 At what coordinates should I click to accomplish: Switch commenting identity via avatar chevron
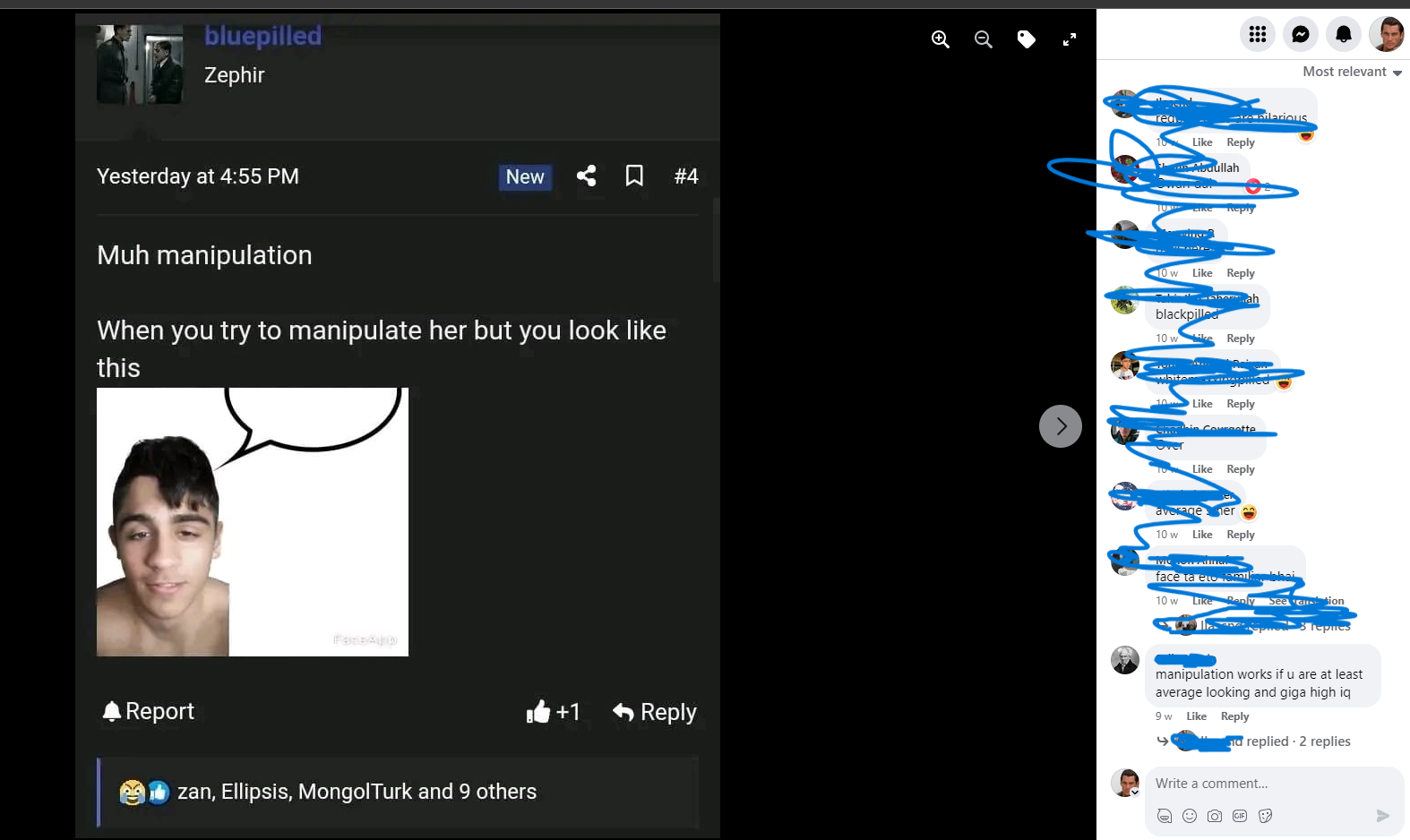coord(1134,792)
